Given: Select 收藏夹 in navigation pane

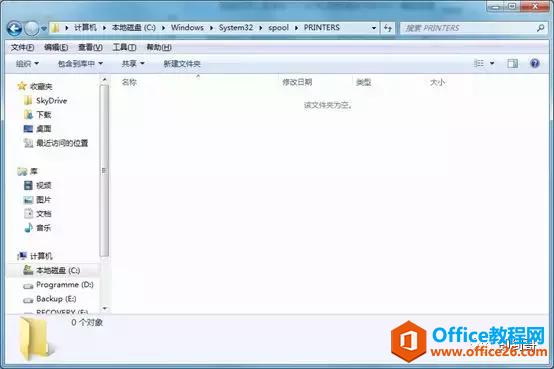Looking at the screenshot, I should pos(41,86).
